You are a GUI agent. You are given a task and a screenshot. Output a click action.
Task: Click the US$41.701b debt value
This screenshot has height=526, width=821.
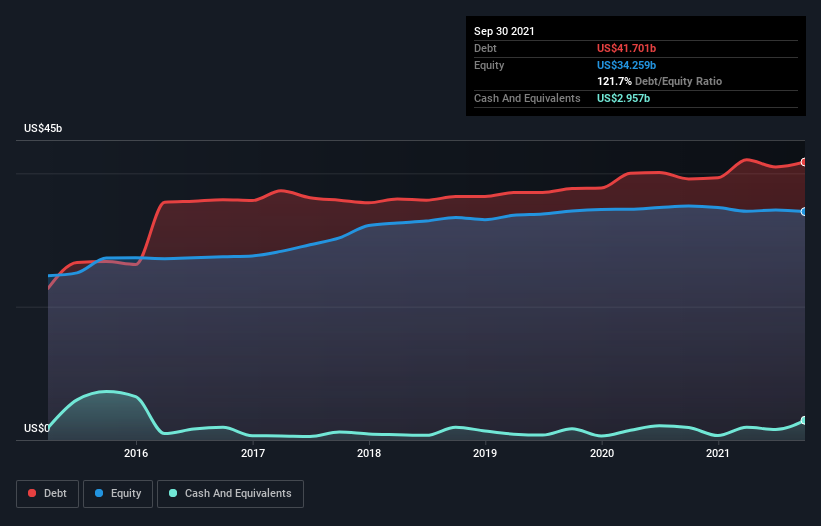[626, 48]
